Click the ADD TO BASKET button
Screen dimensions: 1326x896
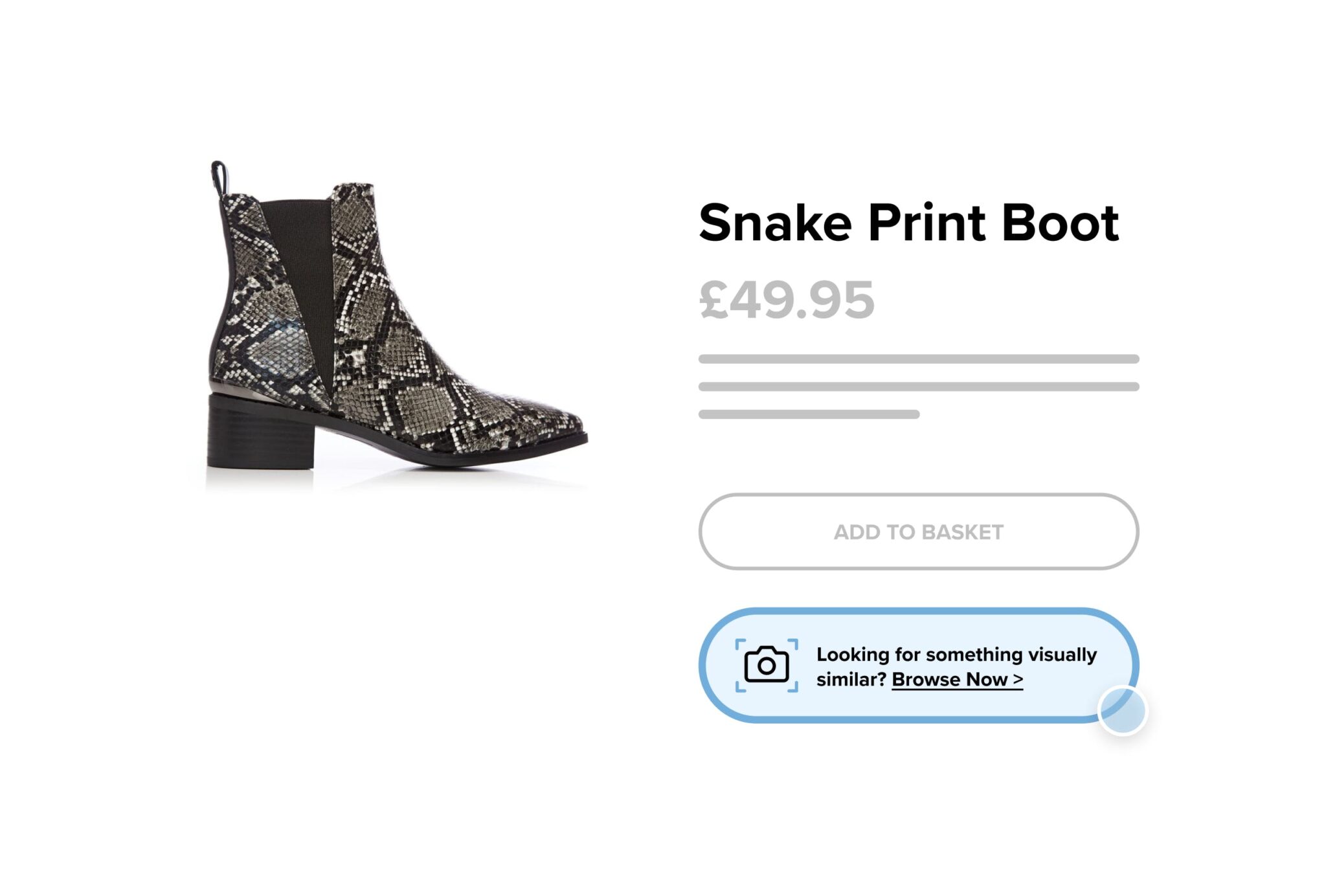(x=919, y=532)
